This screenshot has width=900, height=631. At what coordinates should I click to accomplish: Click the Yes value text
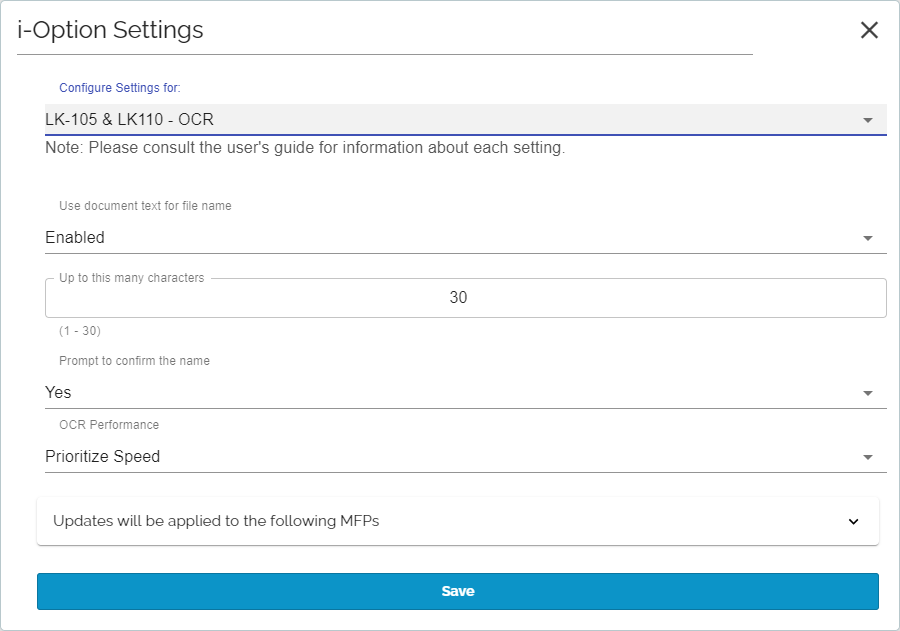click(58, 392)
